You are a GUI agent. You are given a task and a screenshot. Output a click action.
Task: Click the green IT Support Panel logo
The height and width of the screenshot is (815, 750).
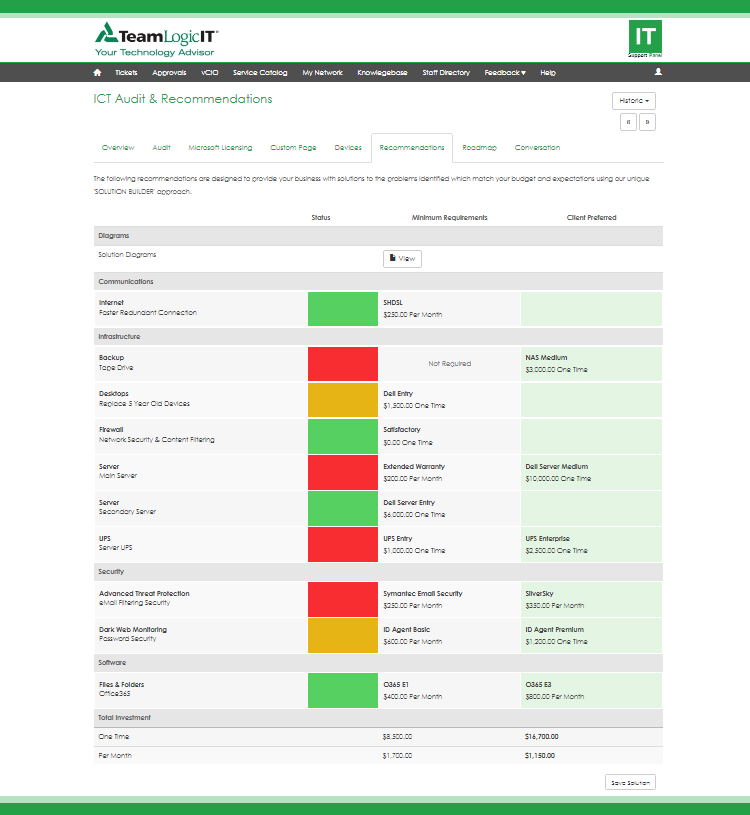click(645, 39)
